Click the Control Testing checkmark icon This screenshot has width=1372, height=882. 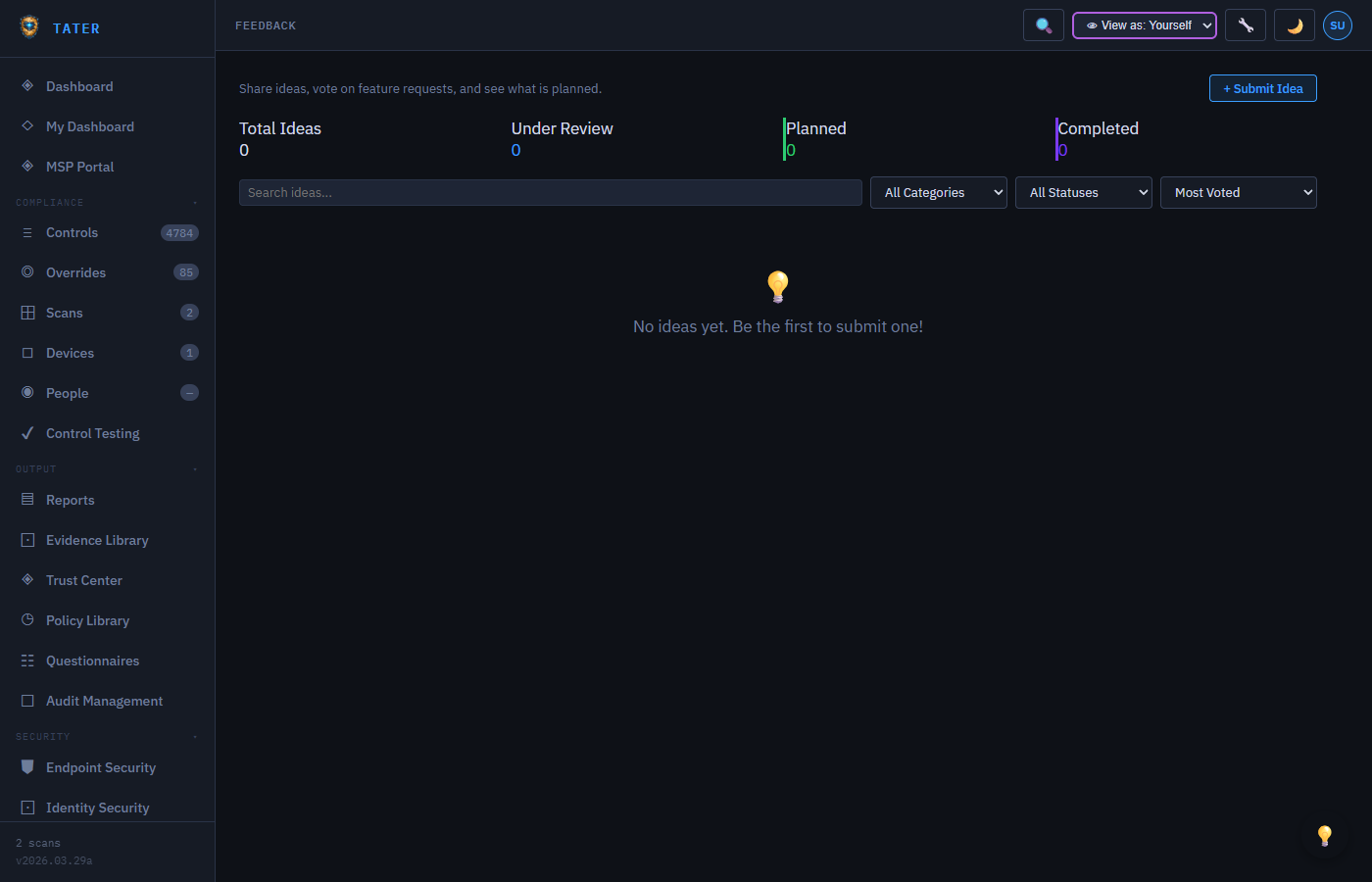(27, 433)
